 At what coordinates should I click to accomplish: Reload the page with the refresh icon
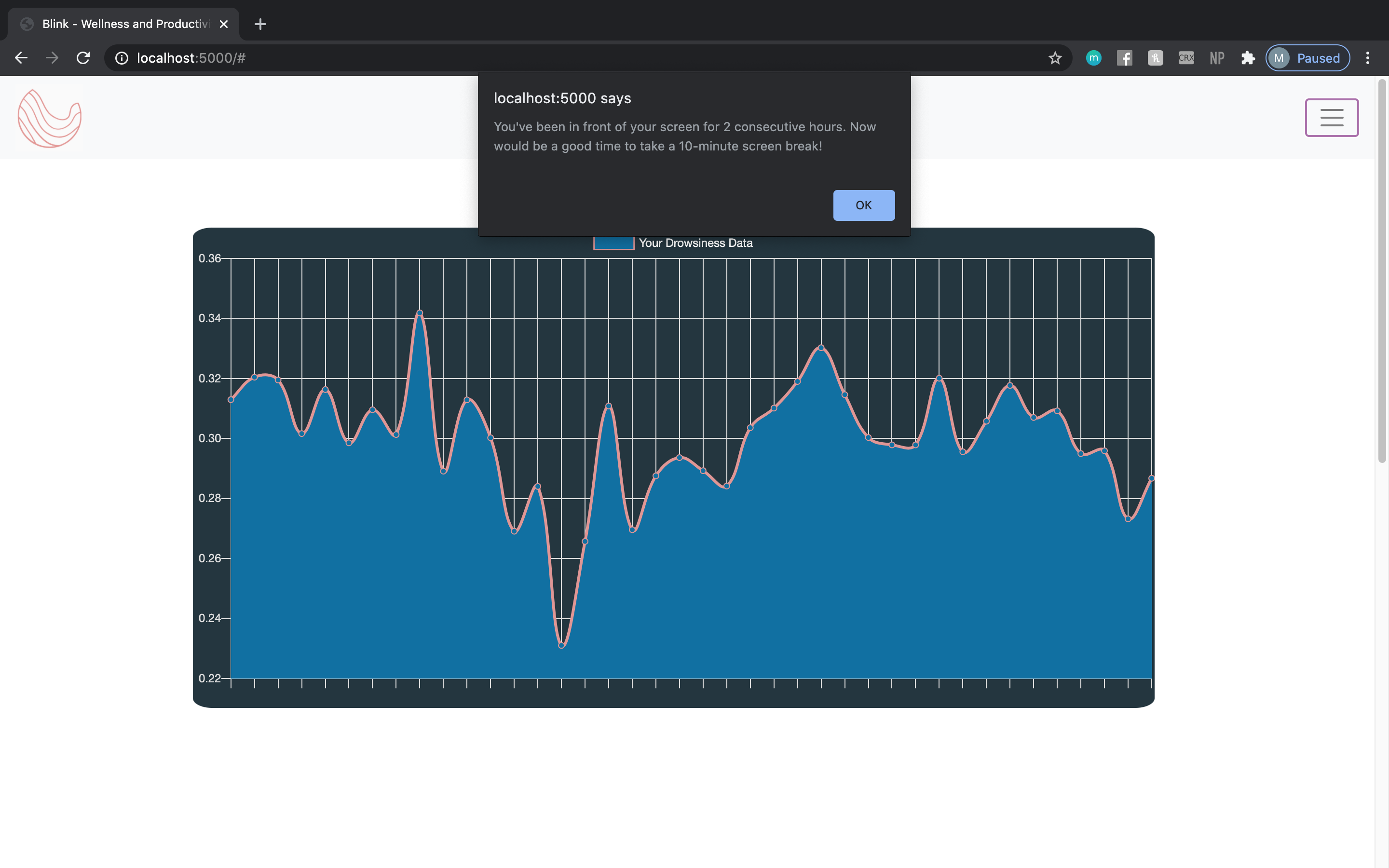click(x=83, y=58)
